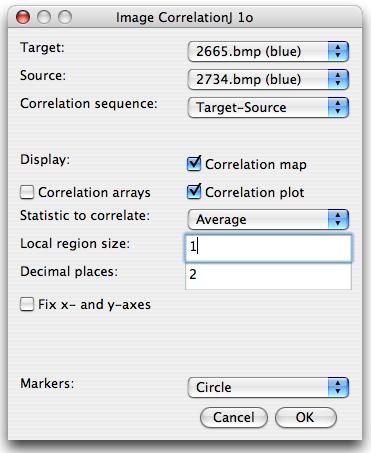The image size is (371, 453).
Task: Click blue stepper arrows on Source dropdown
Action: click(338, 79)
